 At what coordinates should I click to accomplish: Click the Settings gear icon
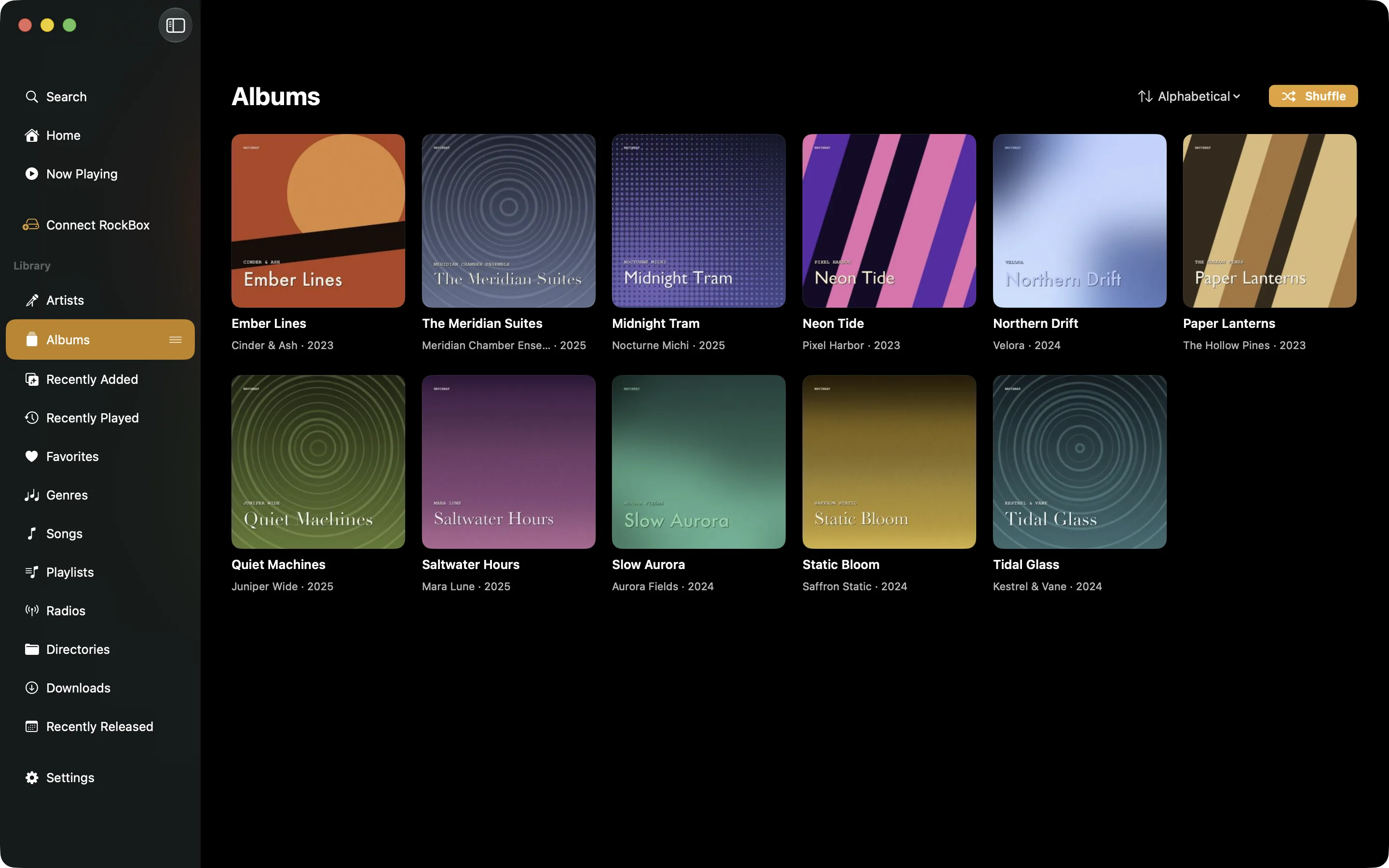pos(31,777)
